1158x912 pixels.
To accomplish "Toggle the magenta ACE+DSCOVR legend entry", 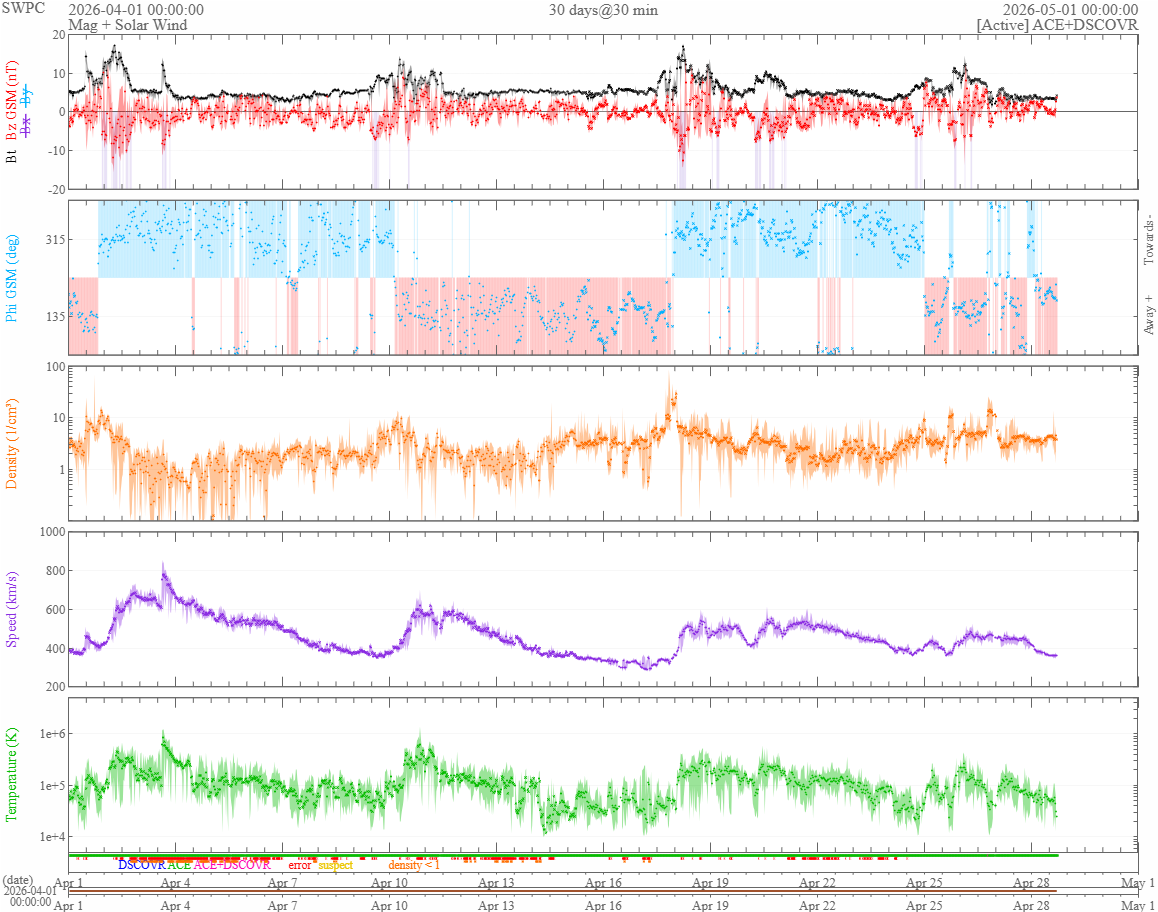I will (232, 865).
